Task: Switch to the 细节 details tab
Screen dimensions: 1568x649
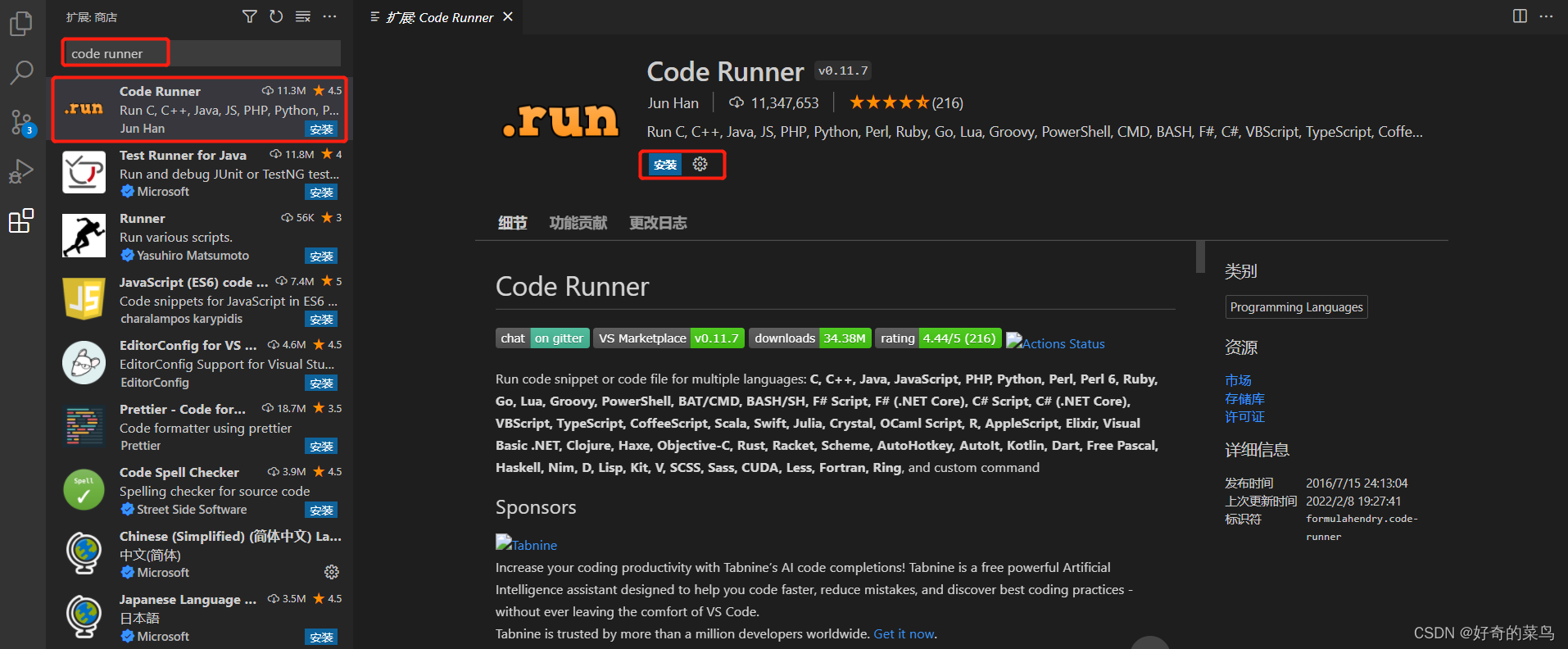Action: click(x=513, y=223)
